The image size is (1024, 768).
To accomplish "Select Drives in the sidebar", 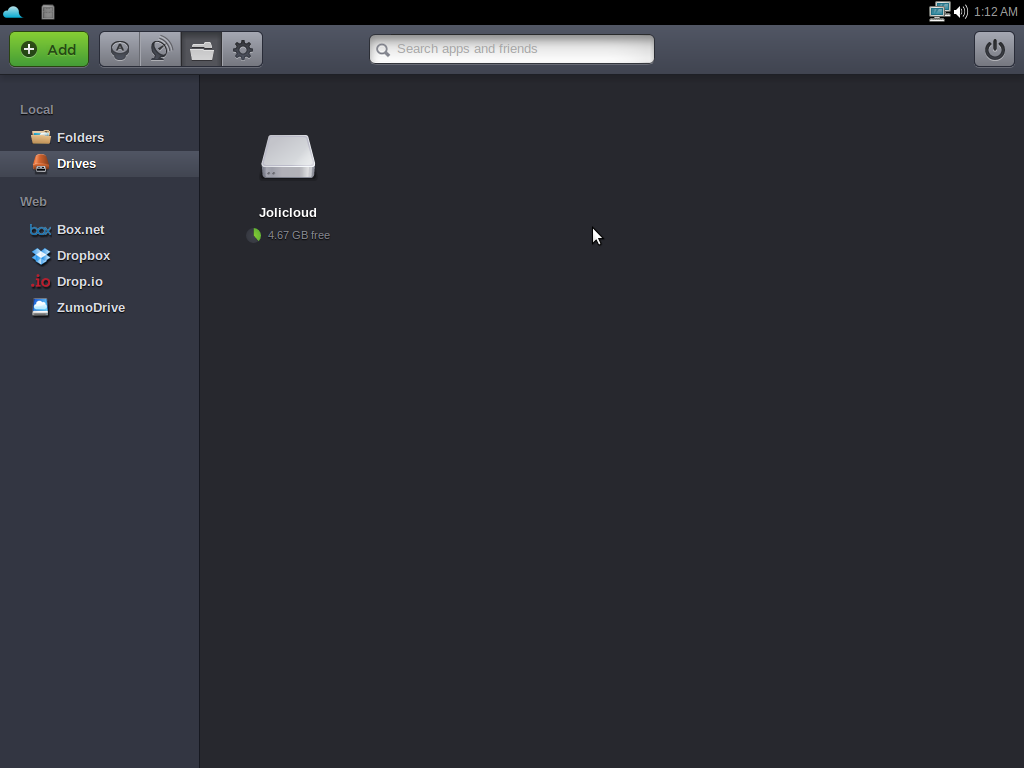I will 99,164.
